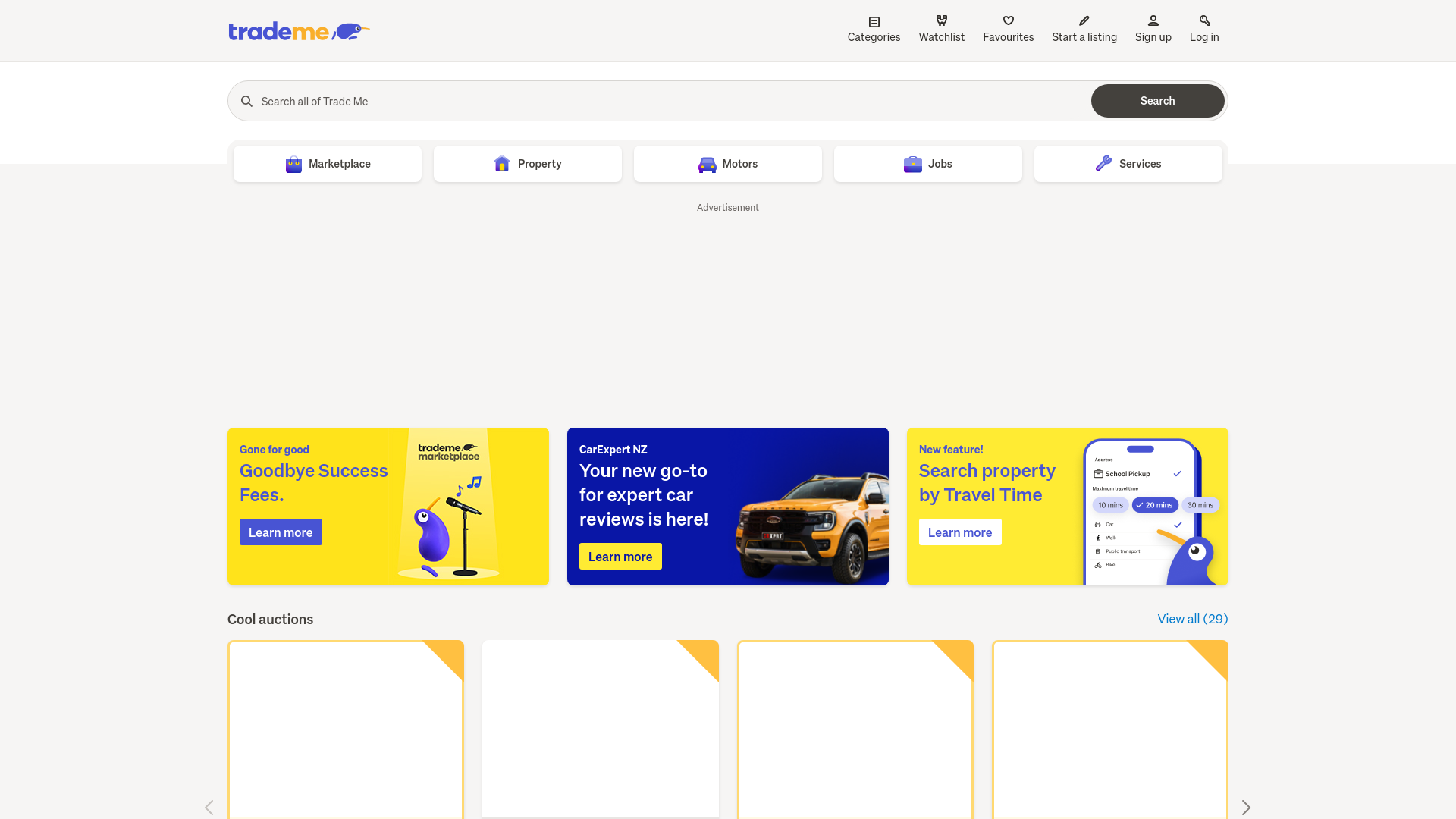This screenshot has height=819, width=1456.
Task: Show next Cool auctions with right chevron
Action: click(x=1246, y=808)
